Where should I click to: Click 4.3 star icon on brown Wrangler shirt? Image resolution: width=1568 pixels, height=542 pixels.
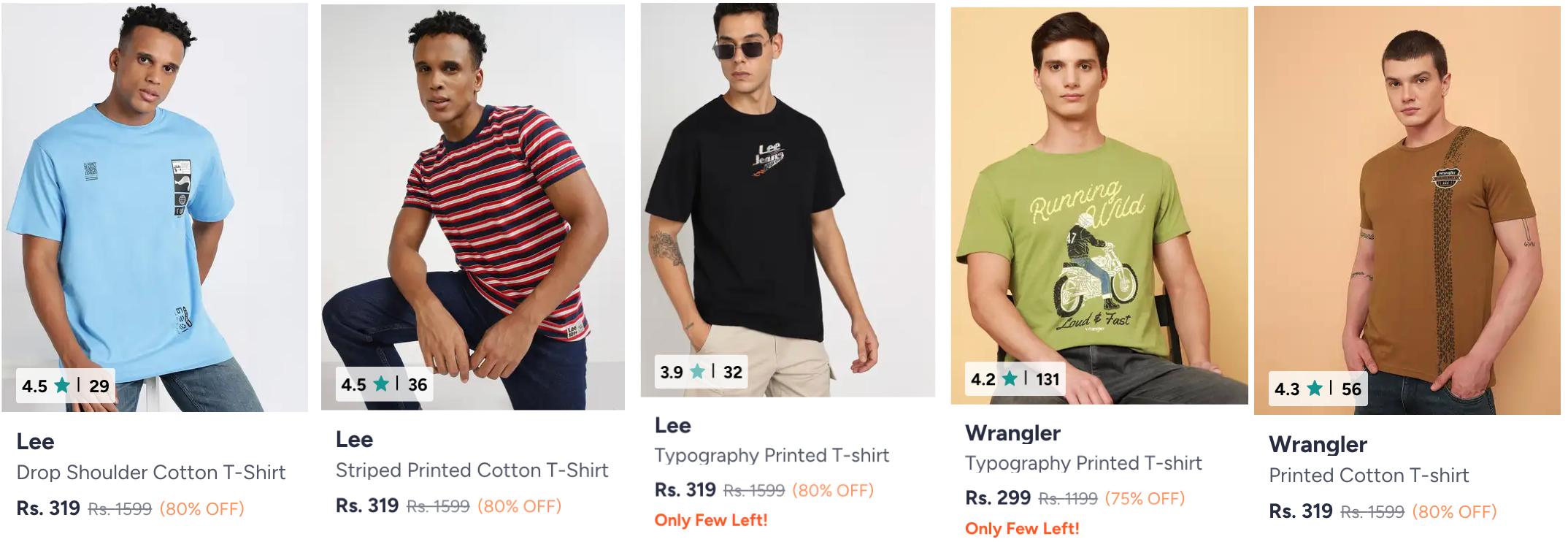[1315, 388]
